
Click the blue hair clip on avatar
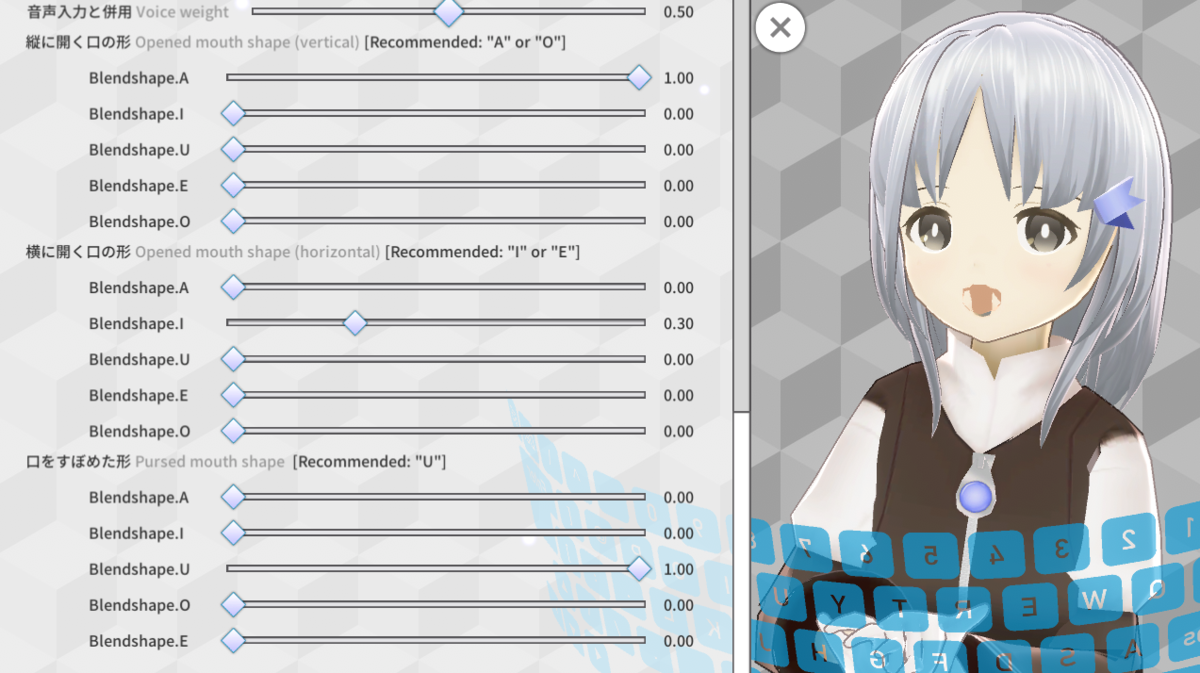tap(1117, 204)
